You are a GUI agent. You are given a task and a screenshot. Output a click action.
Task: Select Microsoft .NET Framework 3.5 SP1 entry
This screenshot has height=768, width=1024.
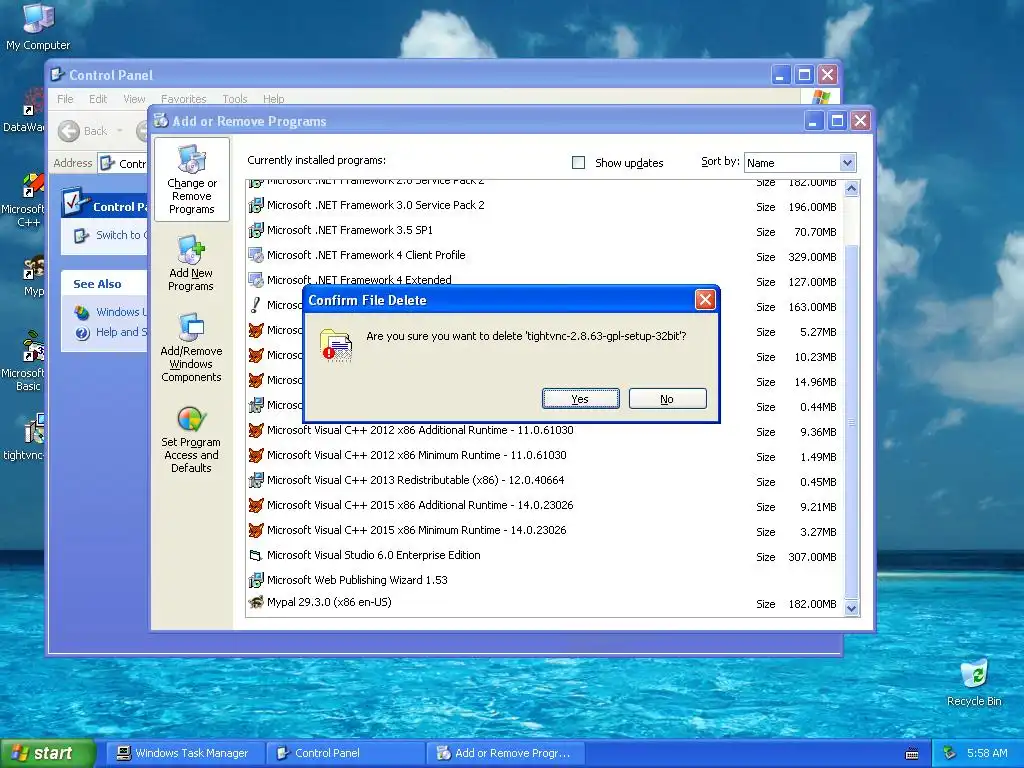click(x=349, y=230)
